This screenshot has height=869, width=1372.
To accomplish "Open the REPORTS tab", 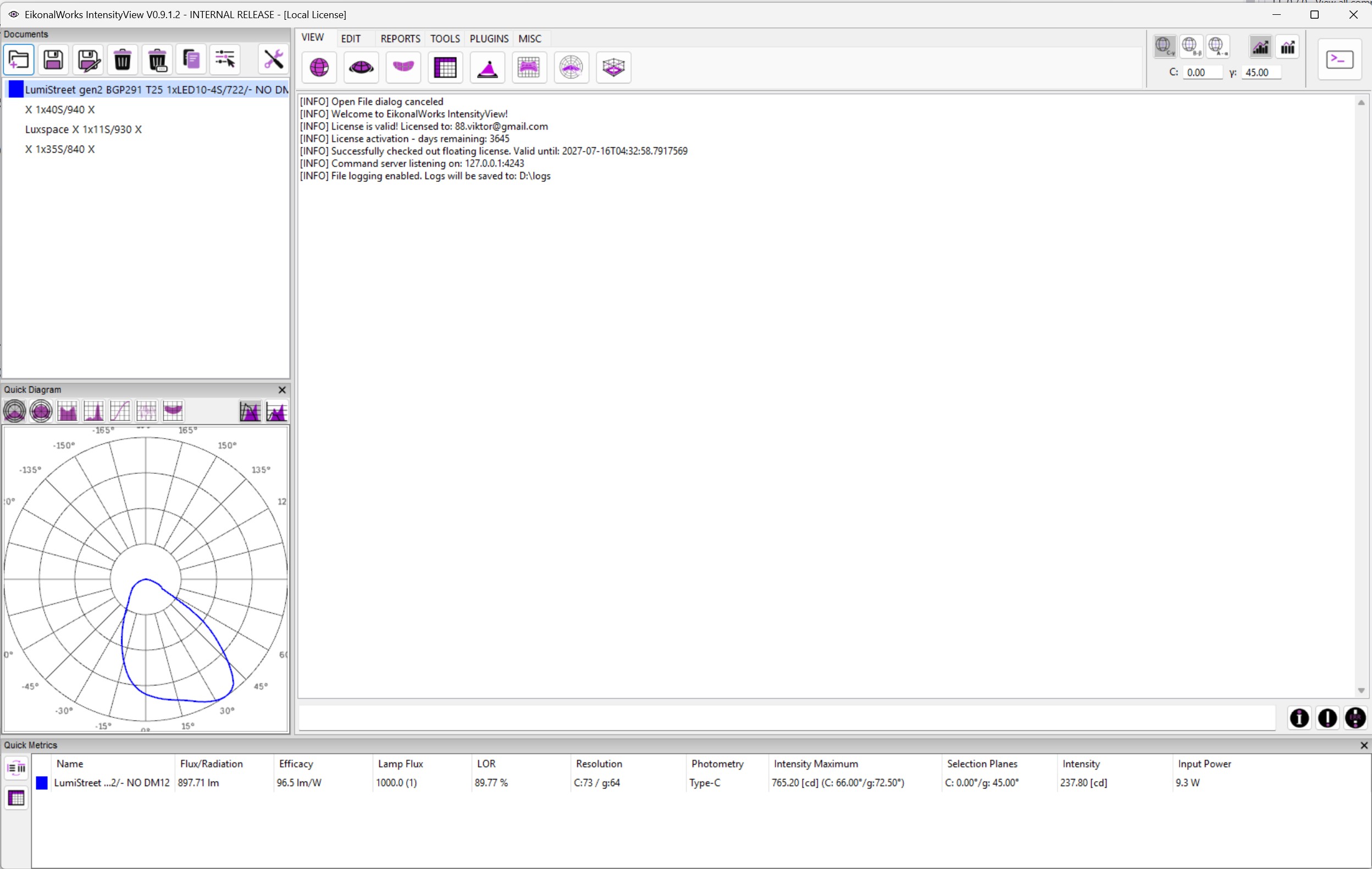I will tap(401, 38).
